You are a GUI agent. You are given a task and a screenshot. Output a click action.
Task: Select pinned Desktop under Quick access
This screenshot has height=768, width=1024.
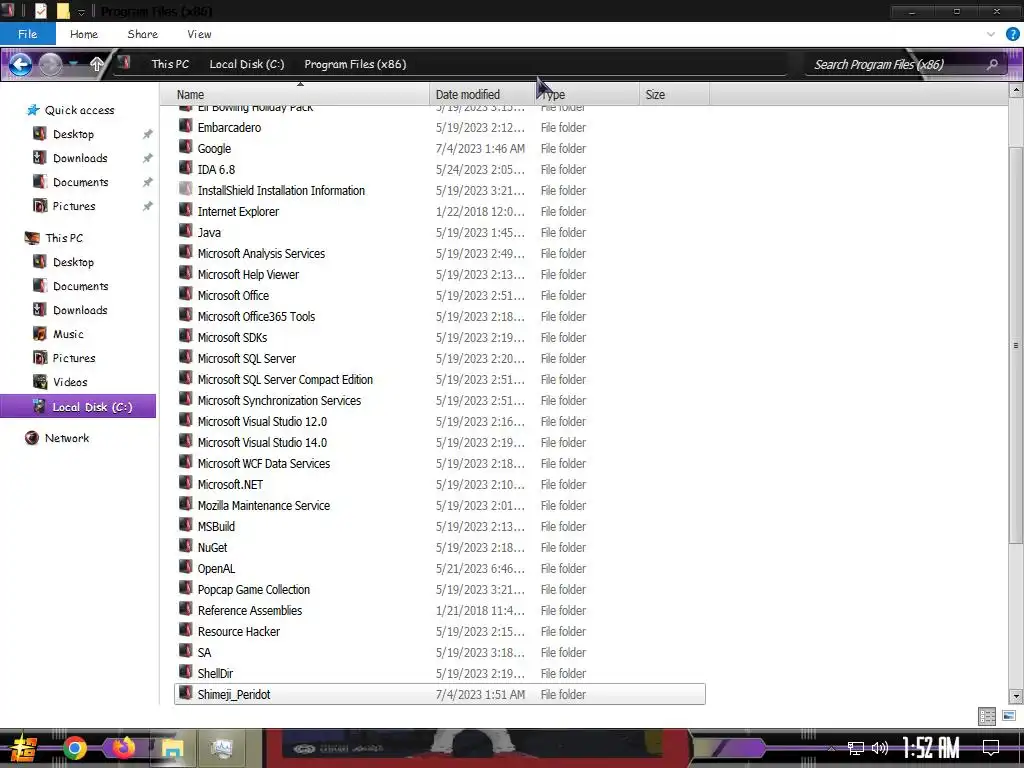pos(72,134)
